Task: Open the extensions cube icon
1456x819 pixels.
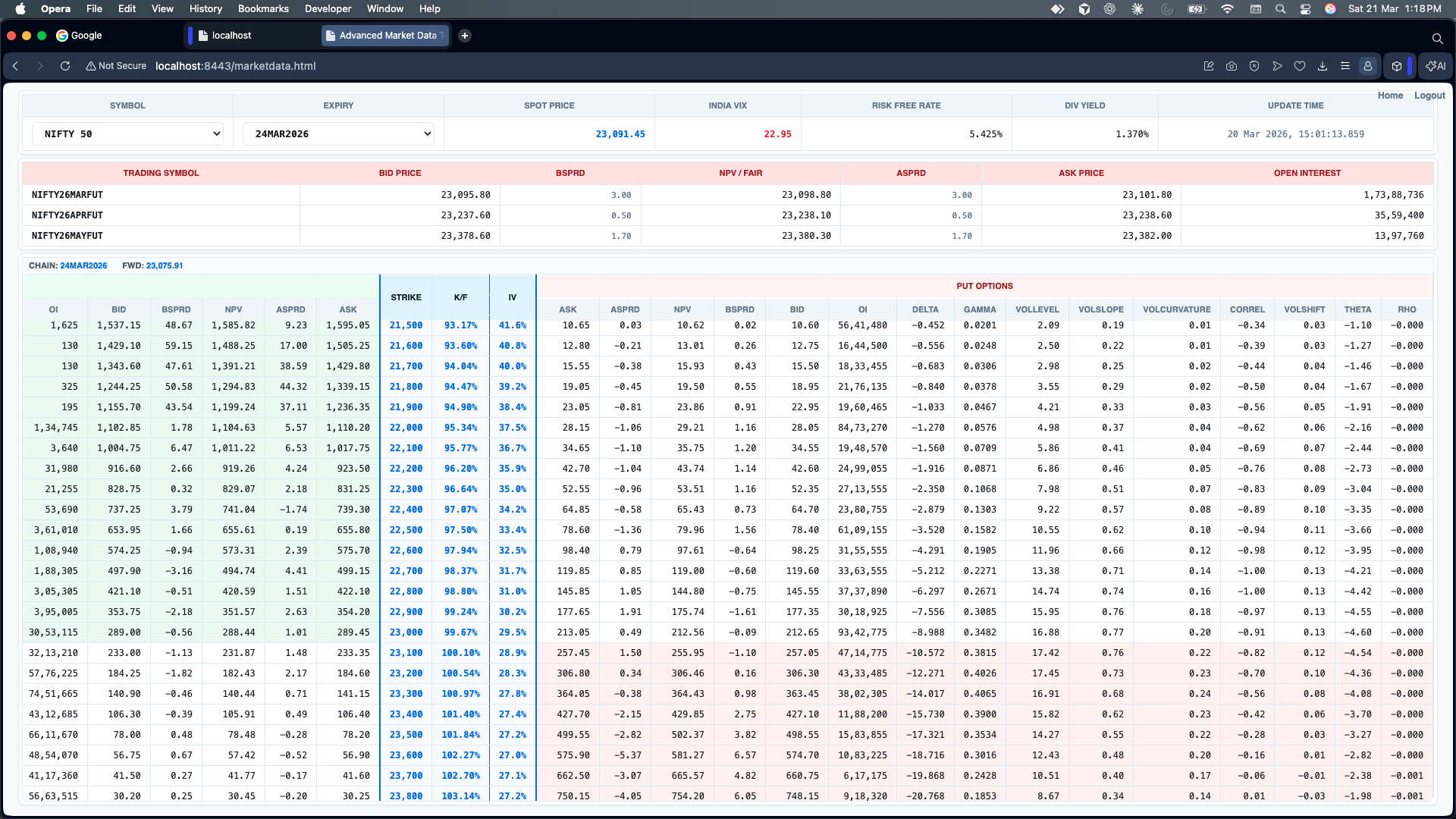Action: click(1397, 66)
